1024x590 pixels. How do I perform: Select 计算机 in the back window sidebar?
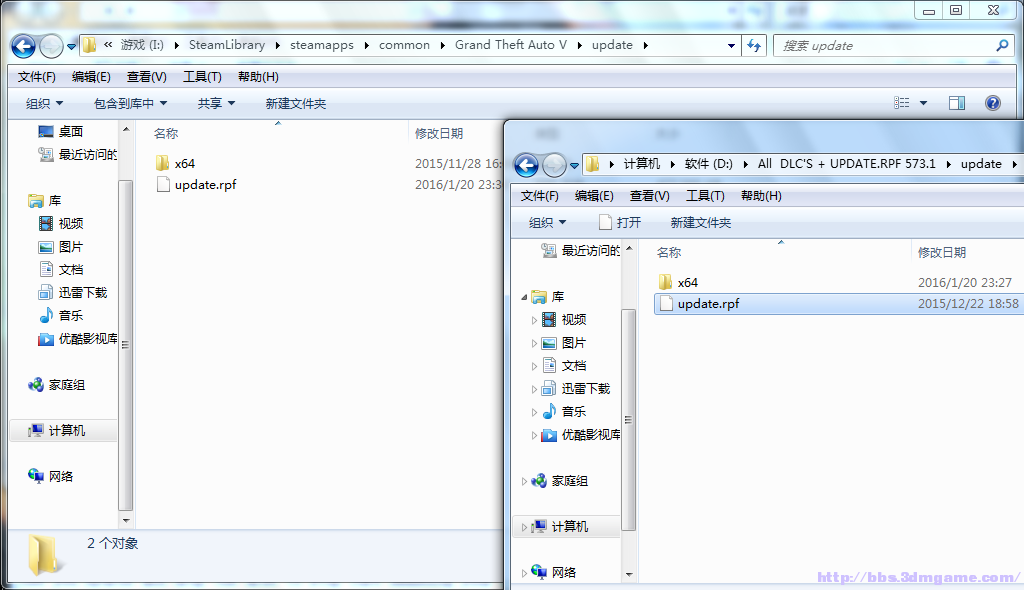click(x=56, y=431)
